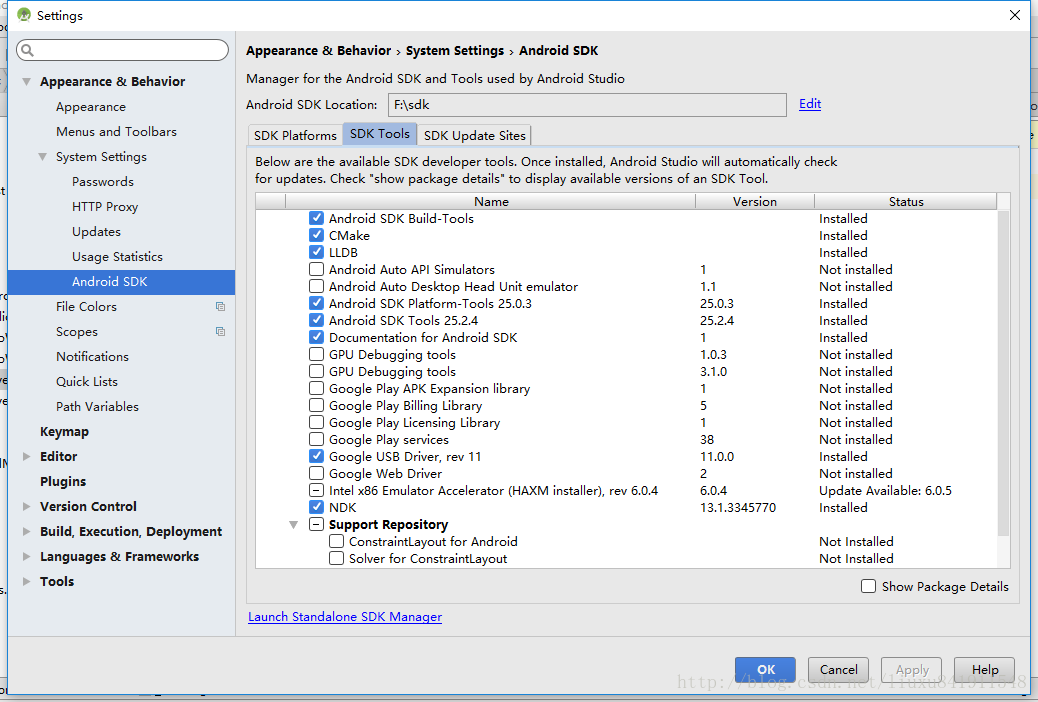Check Google Web Driver checkbox

coord(316,474)
